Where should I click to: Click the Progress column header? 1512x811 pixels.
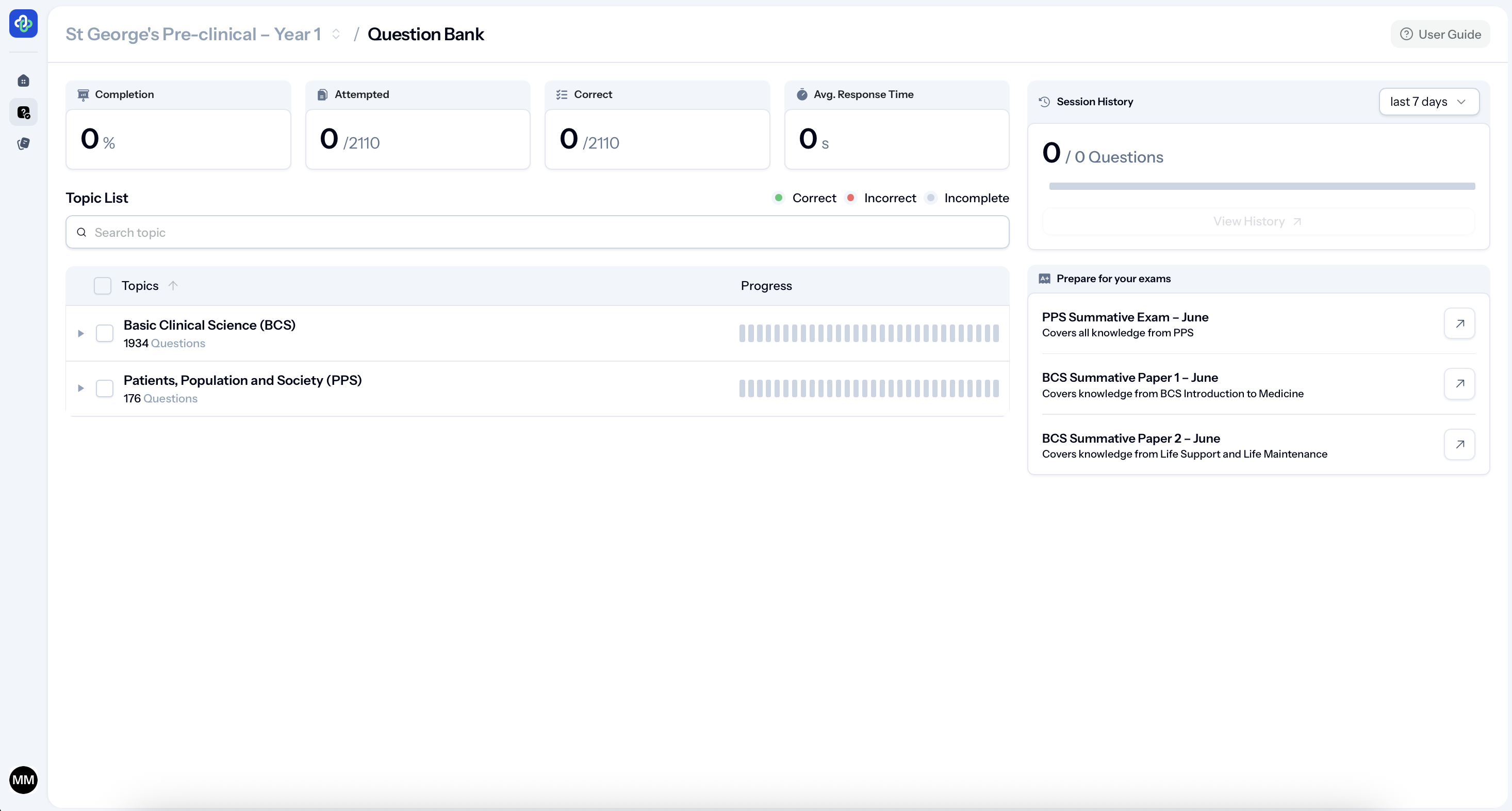click(765, 285)
